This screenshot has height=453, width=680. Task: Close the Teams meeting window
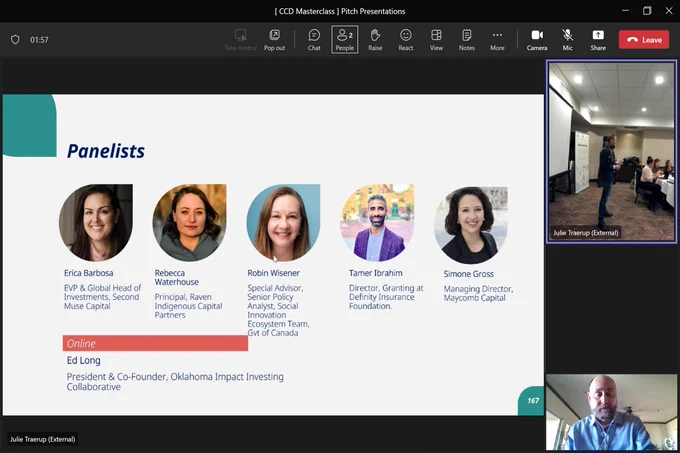pyautogui.click(x=669, y=11)
